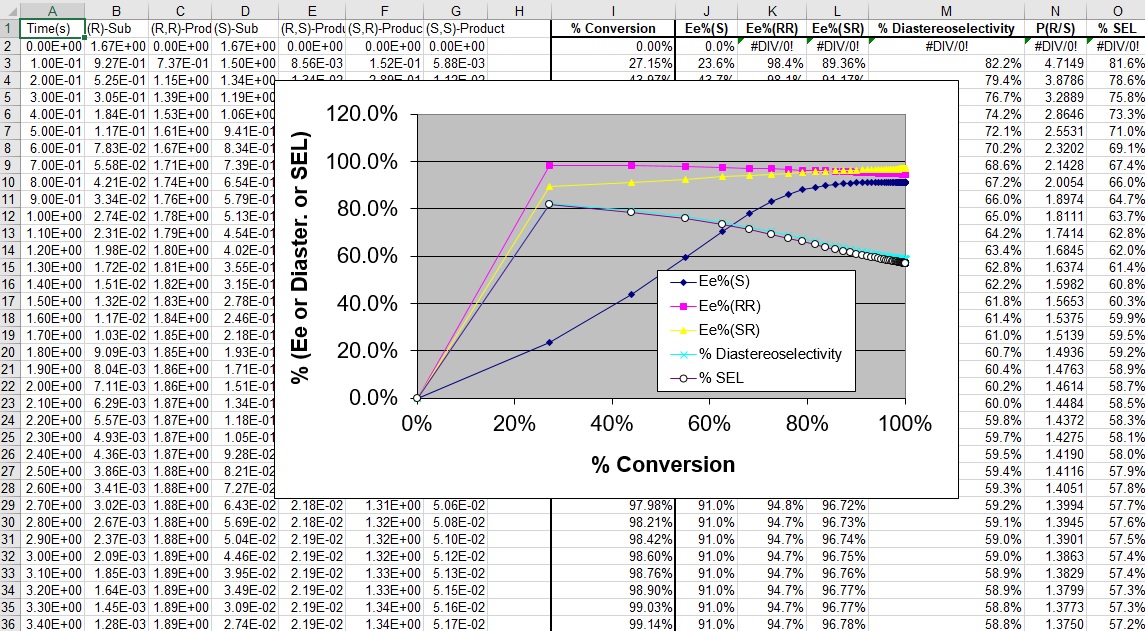
Task: Select column I header
Action: coord(613,9)
